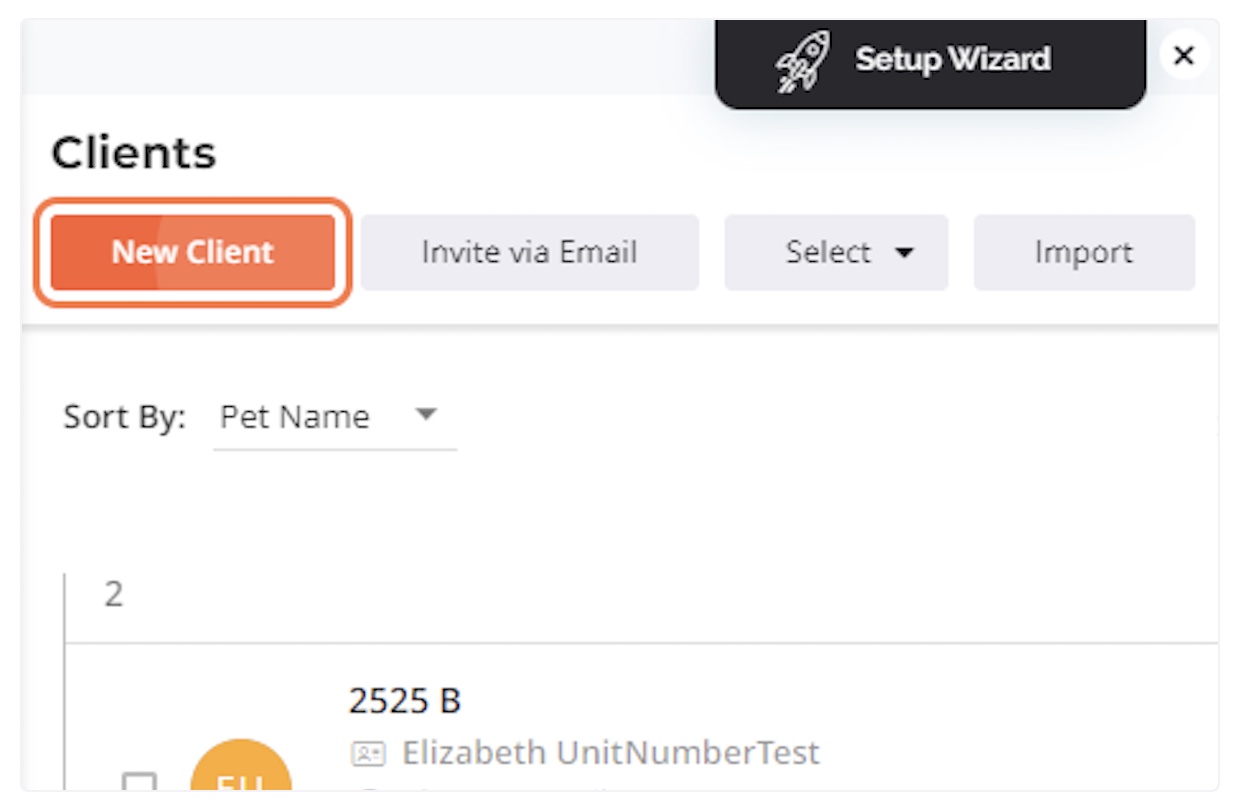
Task: Click the Sort By dropdown arrow
Action: point(426,414)
